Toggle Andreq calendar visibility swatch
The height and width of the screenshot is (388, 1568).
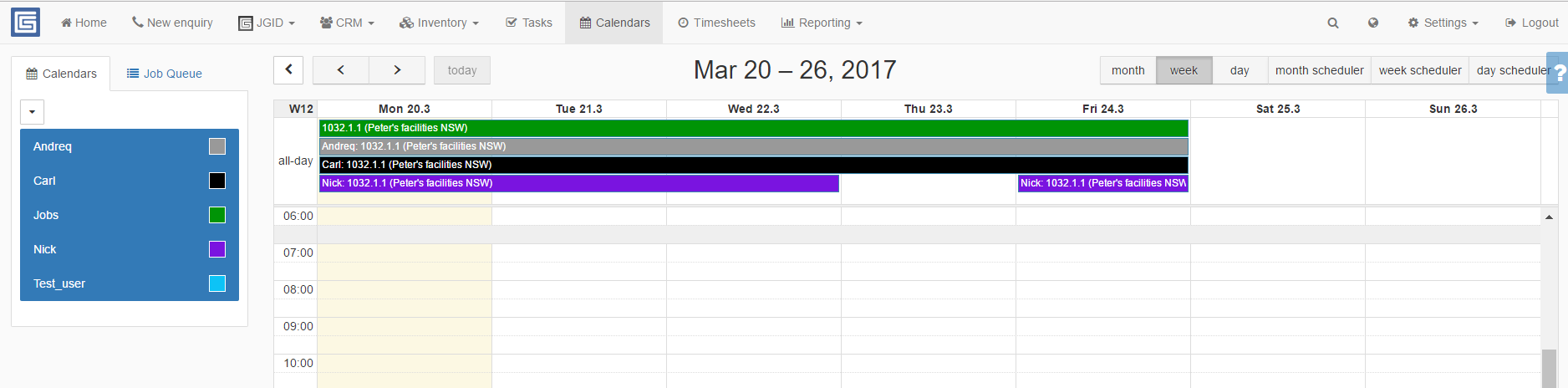(x=217, y=146)
